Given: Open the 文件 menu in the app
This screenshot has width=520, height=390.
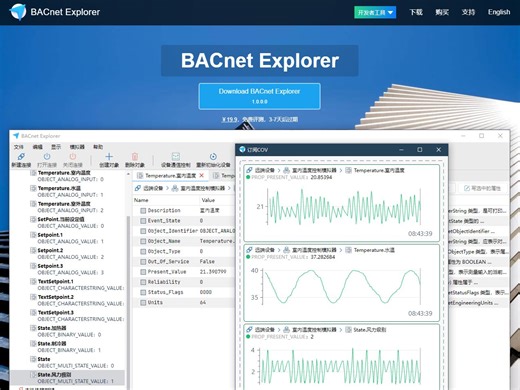Looking at the screenshot, I should pos(19,147).
